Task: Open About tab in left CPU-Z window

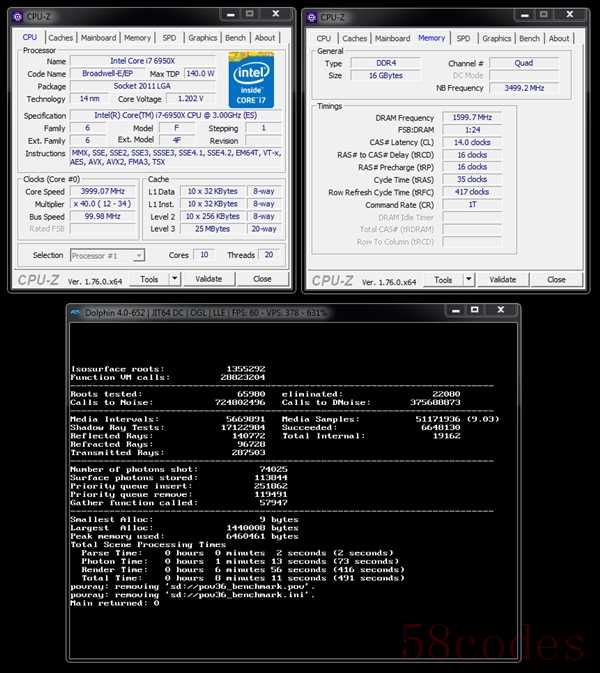Action: 265,38
